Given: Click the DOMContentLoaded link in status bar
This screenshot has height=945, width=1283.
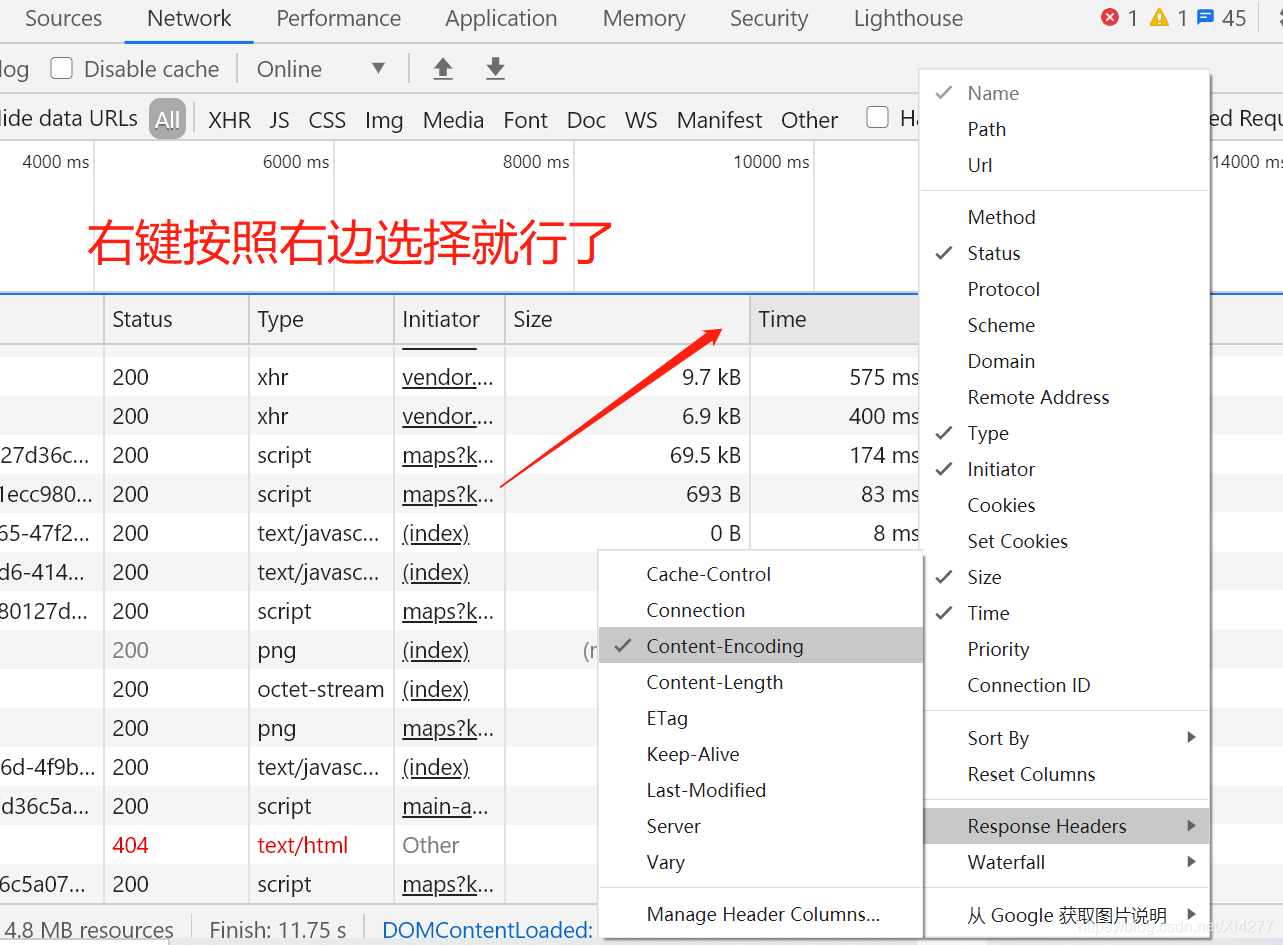Looking at the screenshot, I should click(x=487, y=929).
